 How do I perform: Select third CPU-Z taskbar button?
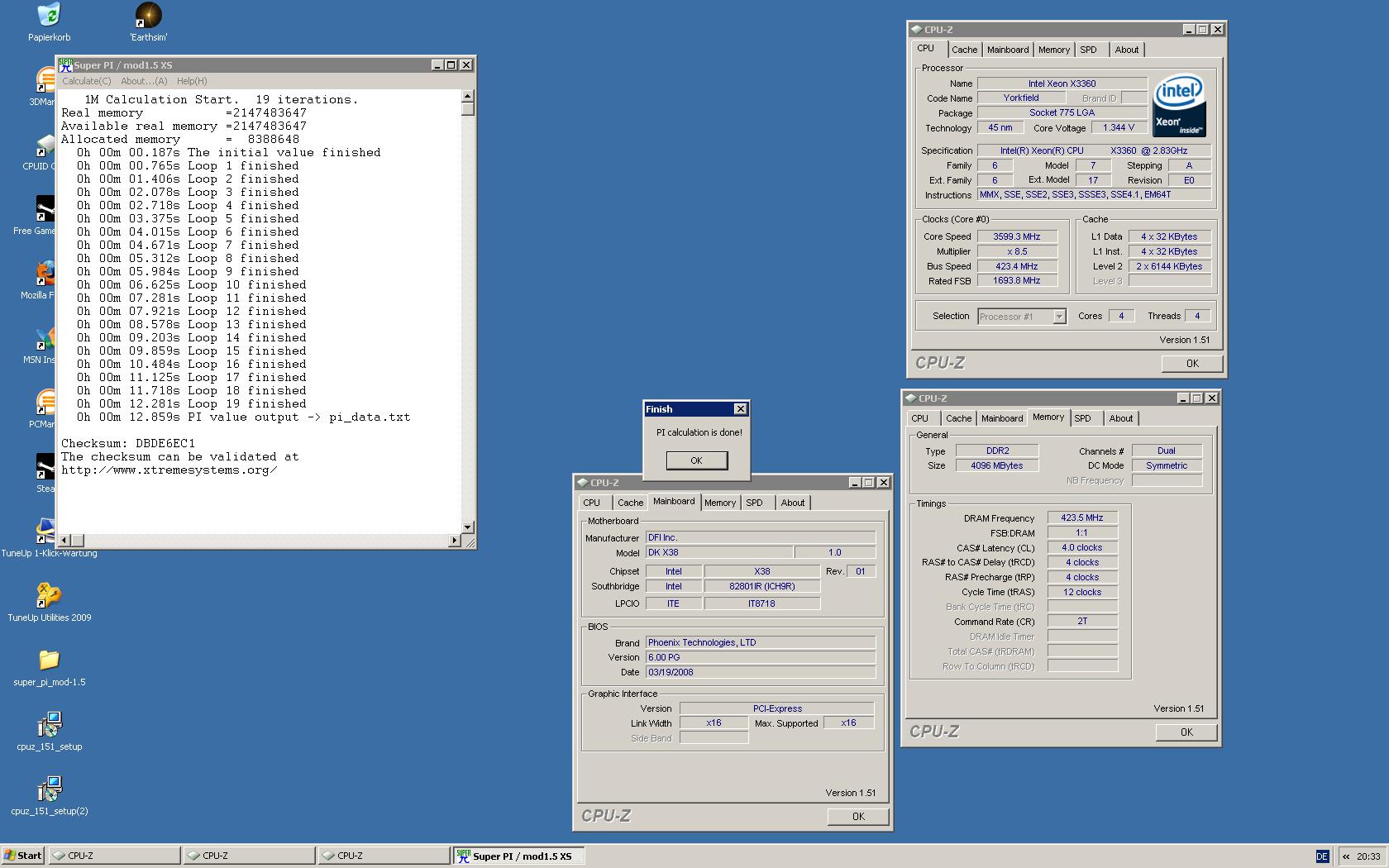384,856
